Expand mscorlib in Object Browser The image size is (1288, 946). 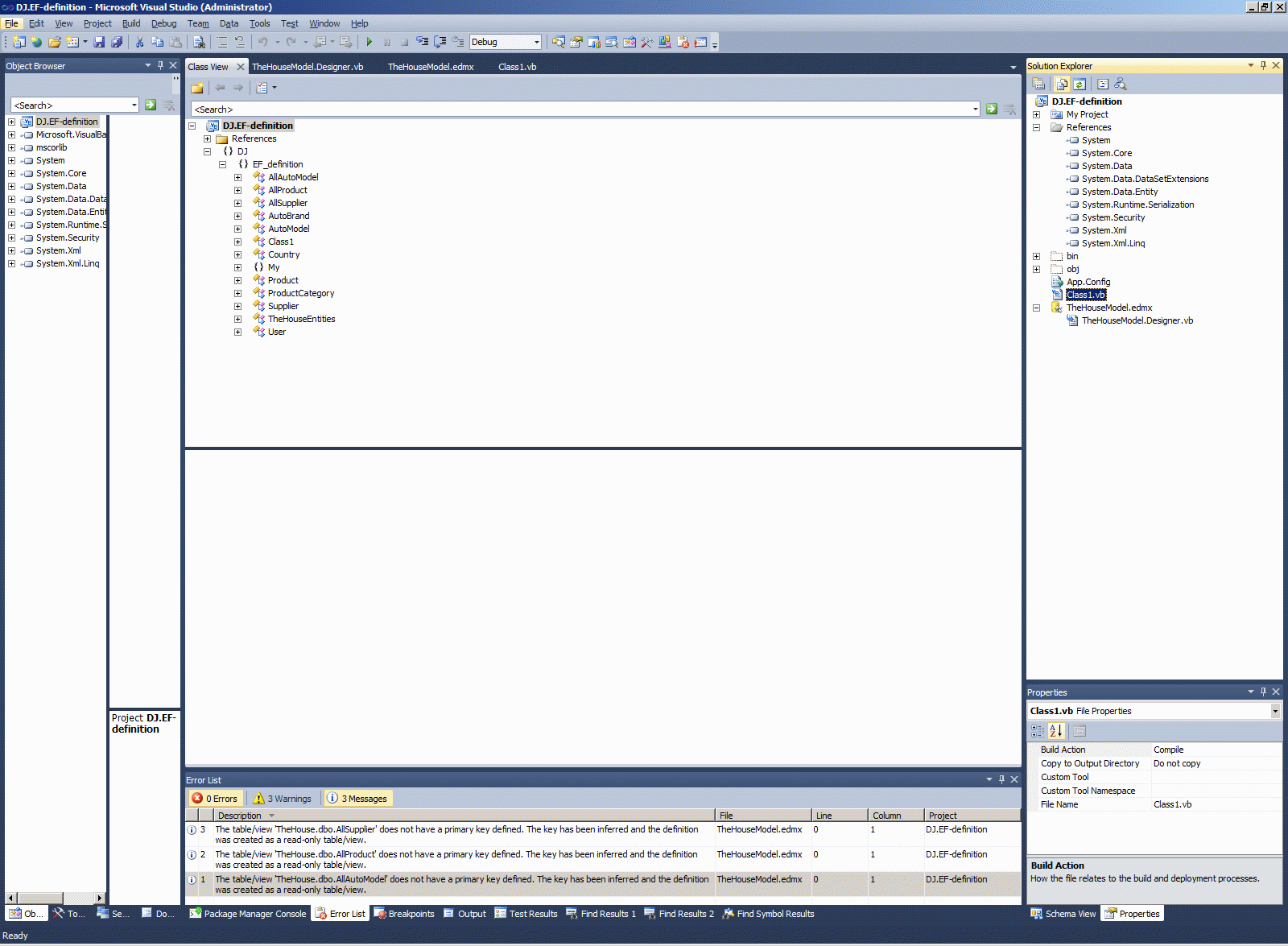[x=11, y=147]
